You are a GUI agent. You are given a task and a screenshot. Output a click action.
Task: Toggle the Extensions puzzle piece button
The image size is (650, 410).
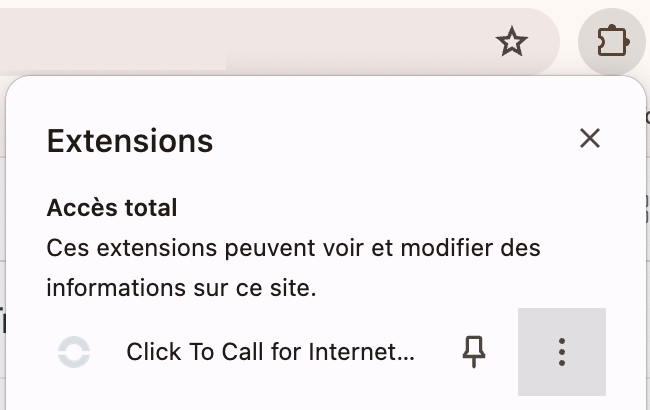click(612, 41)
